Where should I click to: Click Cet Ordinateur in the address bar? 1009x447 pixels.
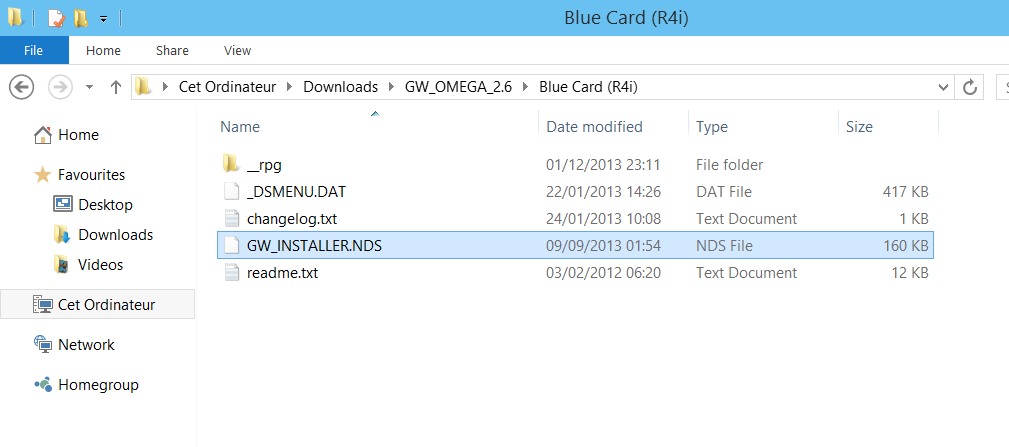[x=227, y=87]
